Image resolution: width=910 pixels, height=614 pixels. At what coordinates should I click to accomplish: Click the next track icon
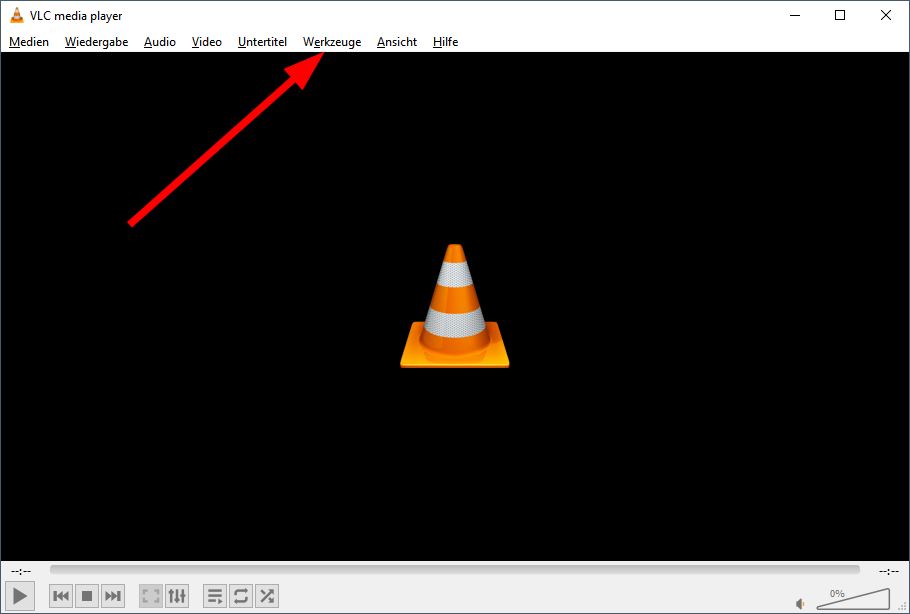tap(112, 595)
